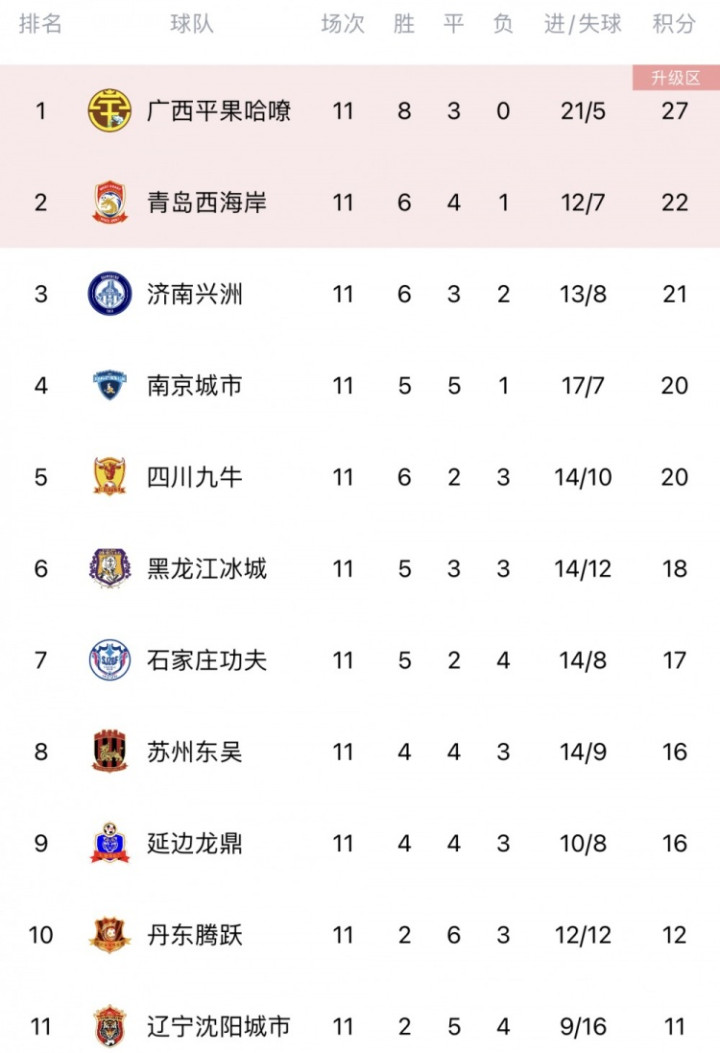Select the 排名 column header
The height and width of the screenshot is (1053, 720).
[40, 24]
